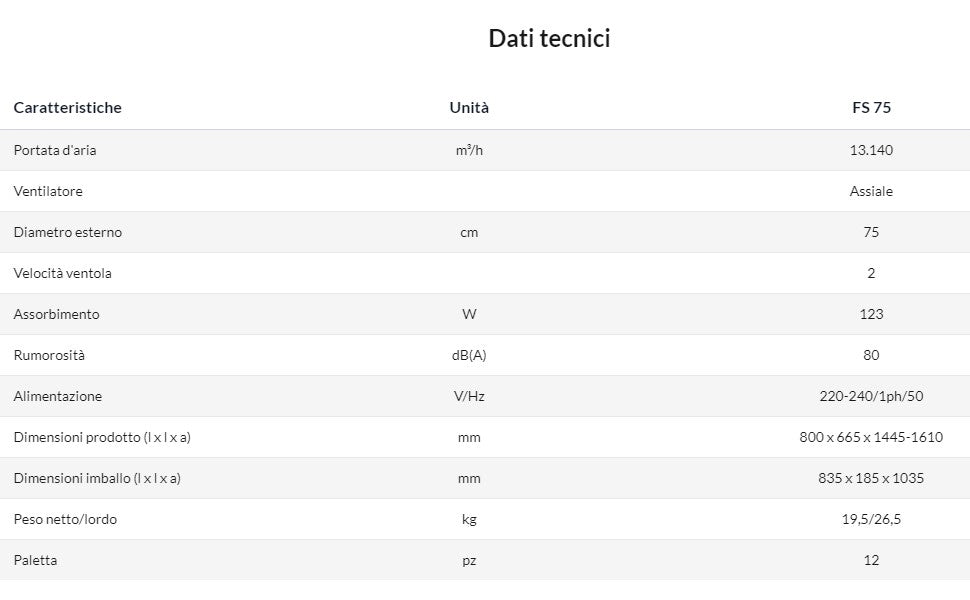The image size is (970, 600).
Task: Click the V/Hz unit cell
Action: point(469,396)
